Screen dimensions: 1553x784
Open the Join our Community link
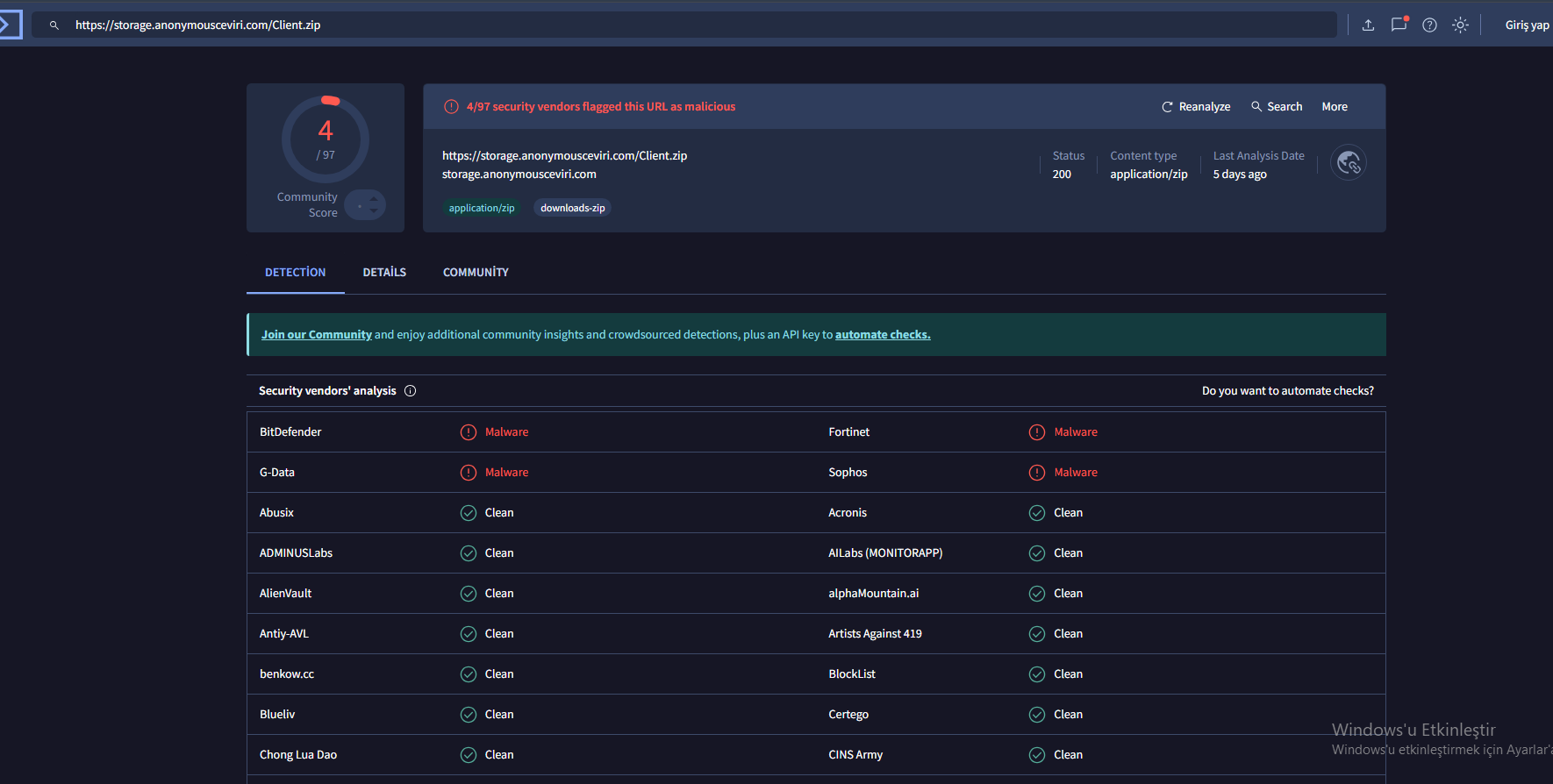pyautogui.click(x=317, y=335)
